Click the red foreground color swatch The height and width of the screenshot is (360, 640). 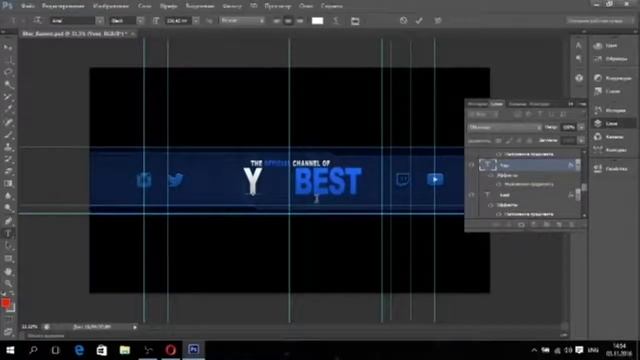tap(5, 303)
